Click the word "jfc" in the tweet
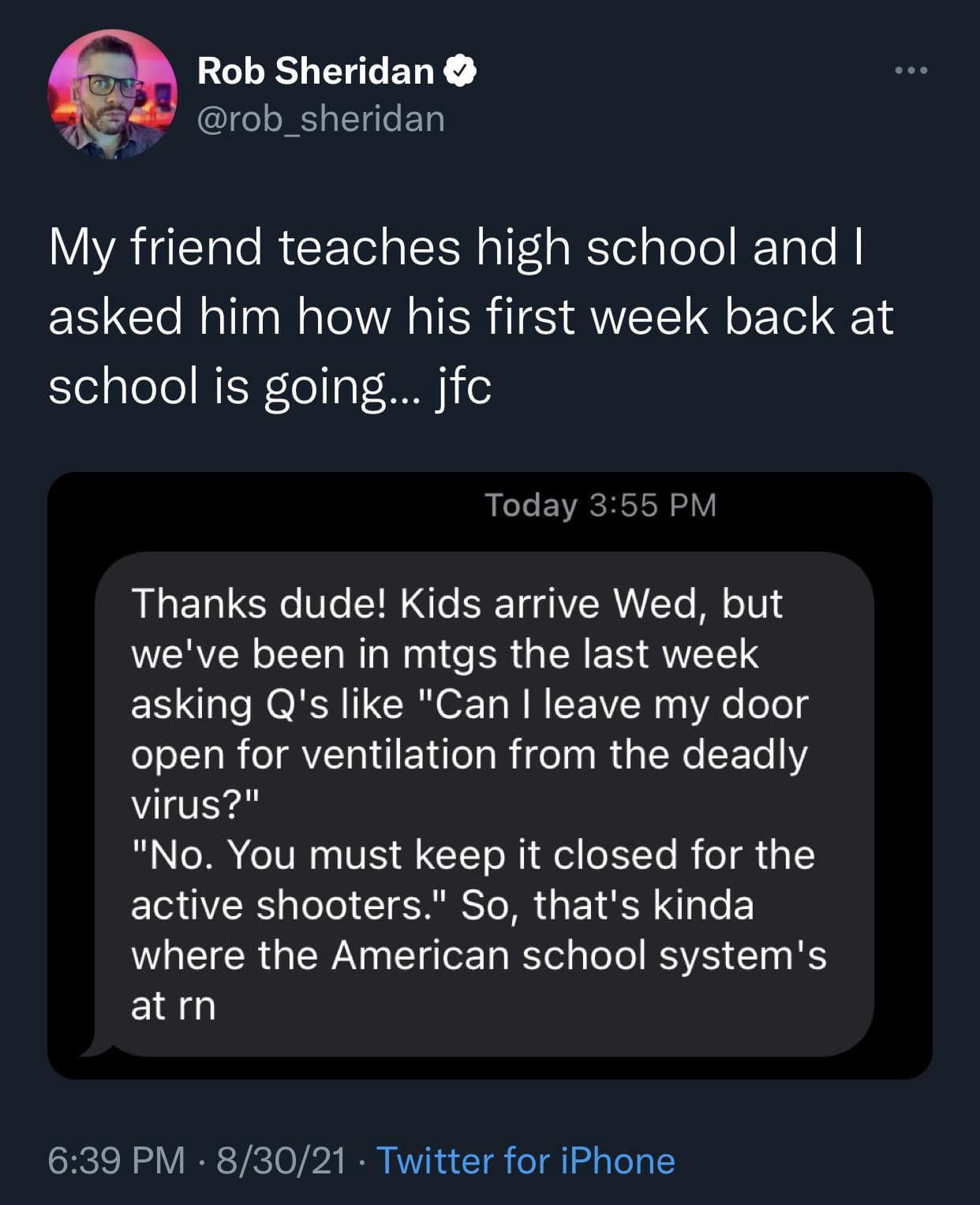 click(464, 387)
